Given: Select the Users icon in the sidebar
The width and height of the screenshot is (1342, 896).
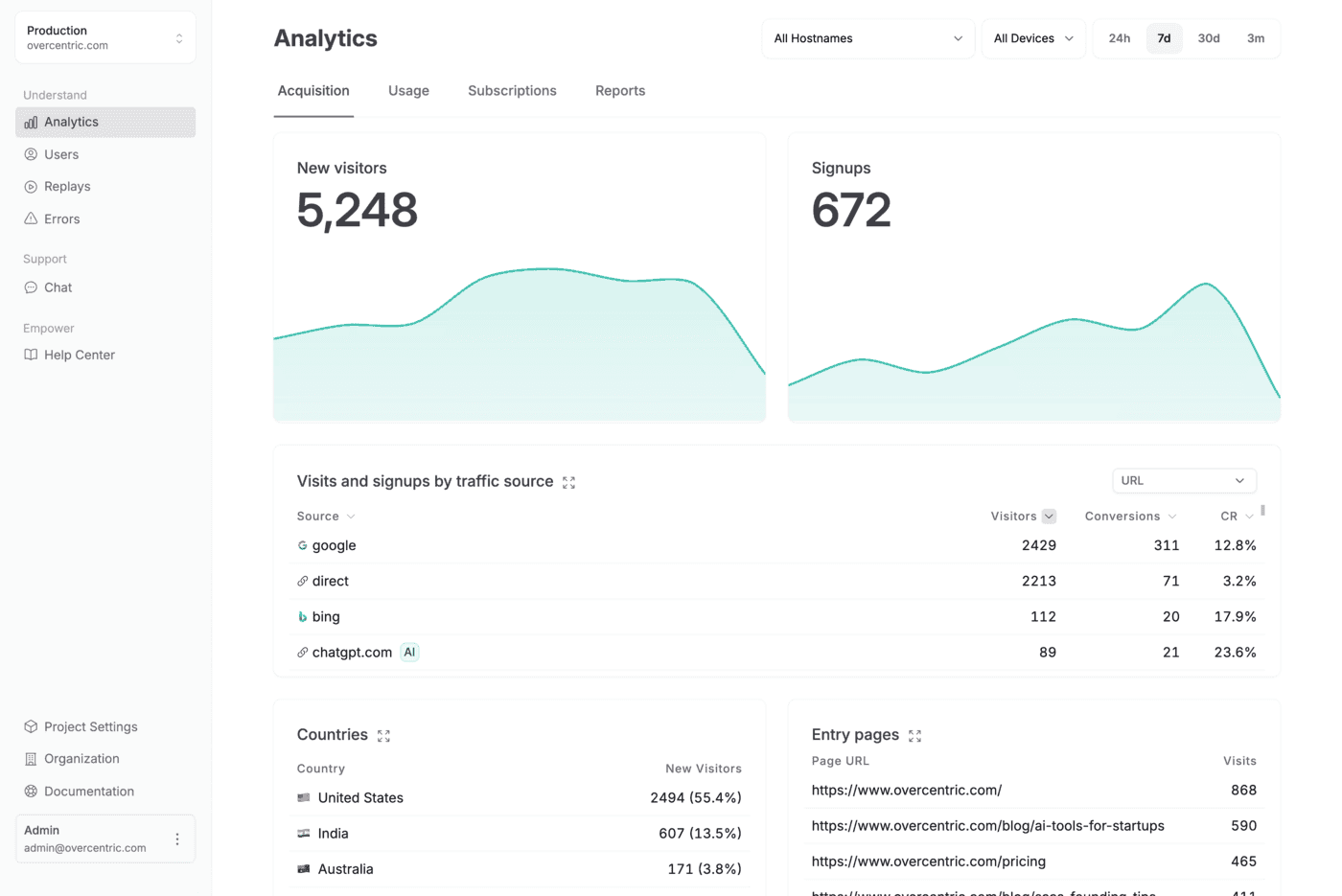Looking at the screenshot, I should [x=30, y=154].
